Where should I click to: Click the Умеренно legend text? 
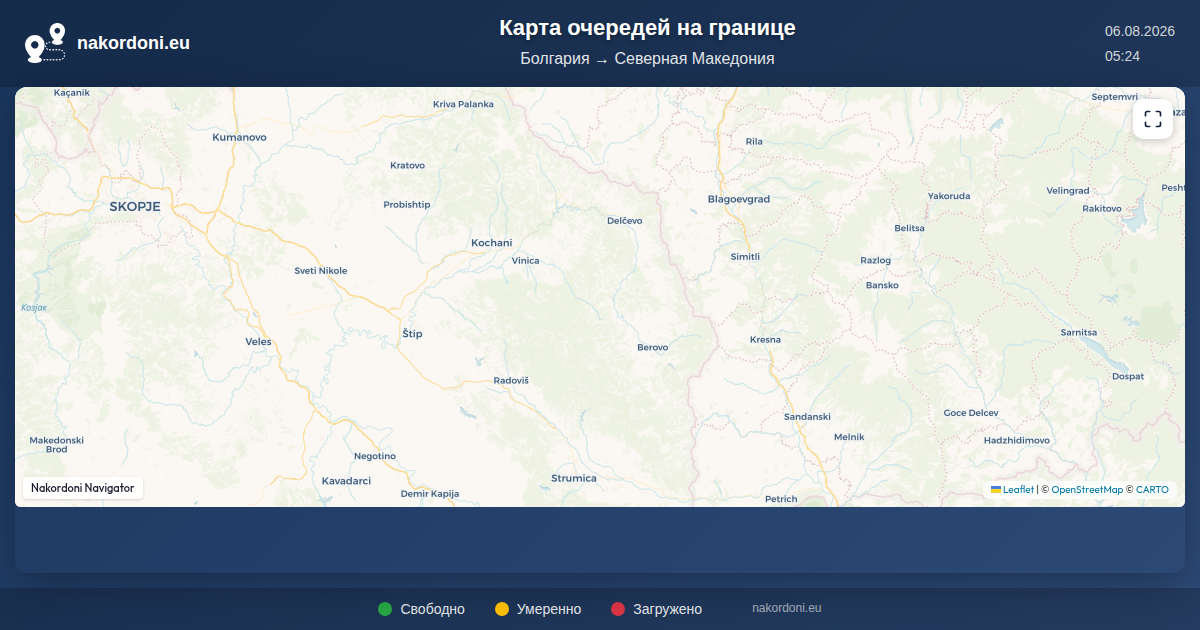[x=549, y=609]
